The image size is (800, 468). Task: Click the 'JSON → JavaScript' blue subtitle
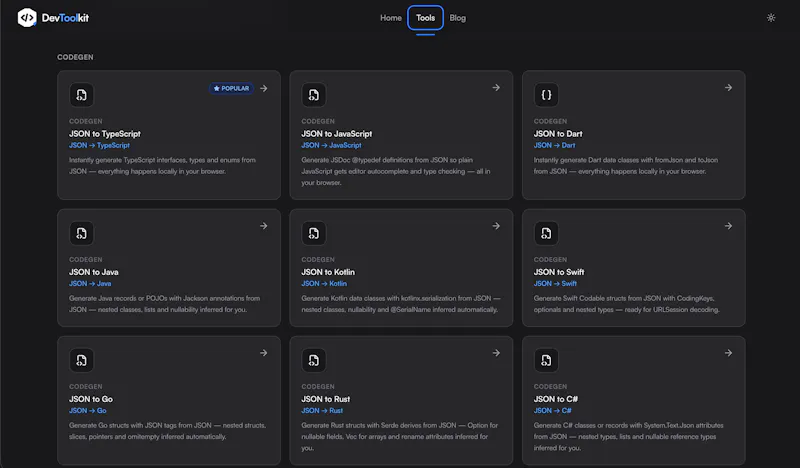click(x=331, y=145)
